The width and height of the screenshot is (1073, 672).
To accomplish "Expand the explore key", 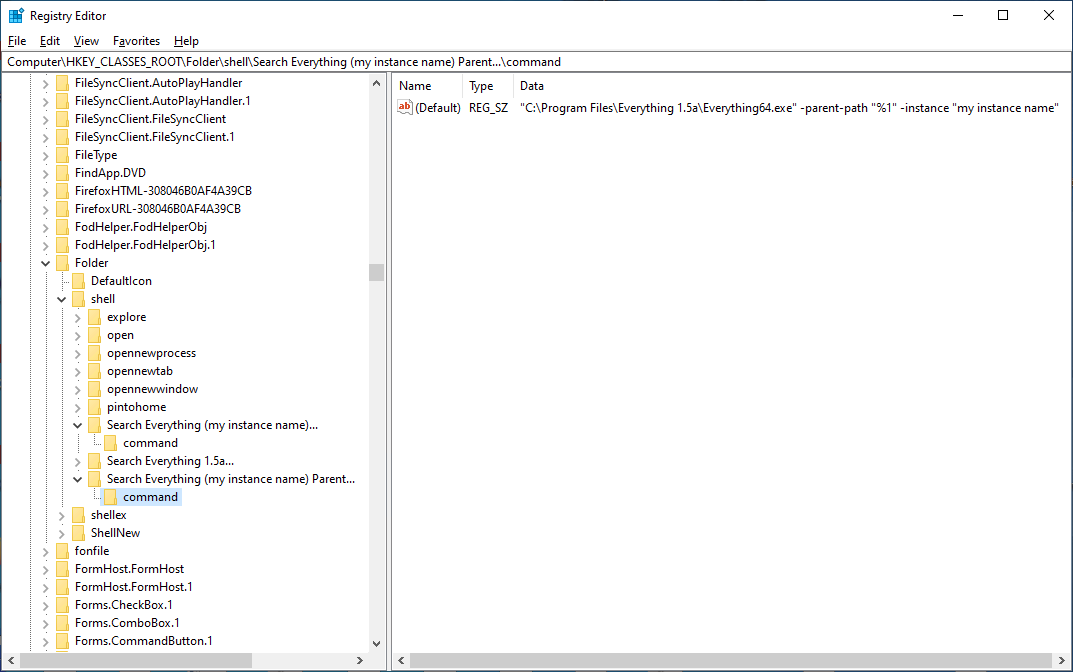I will [x=77, y=318].
